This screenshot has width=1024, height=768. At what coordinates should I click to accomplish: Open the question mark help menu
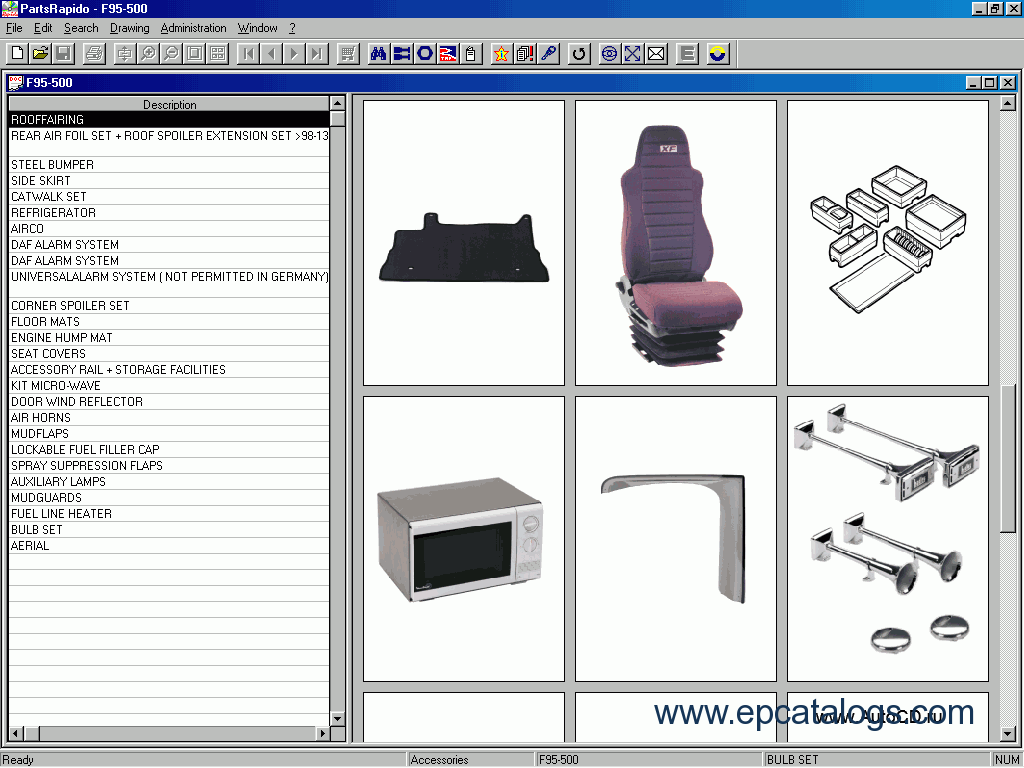point(293,28)
